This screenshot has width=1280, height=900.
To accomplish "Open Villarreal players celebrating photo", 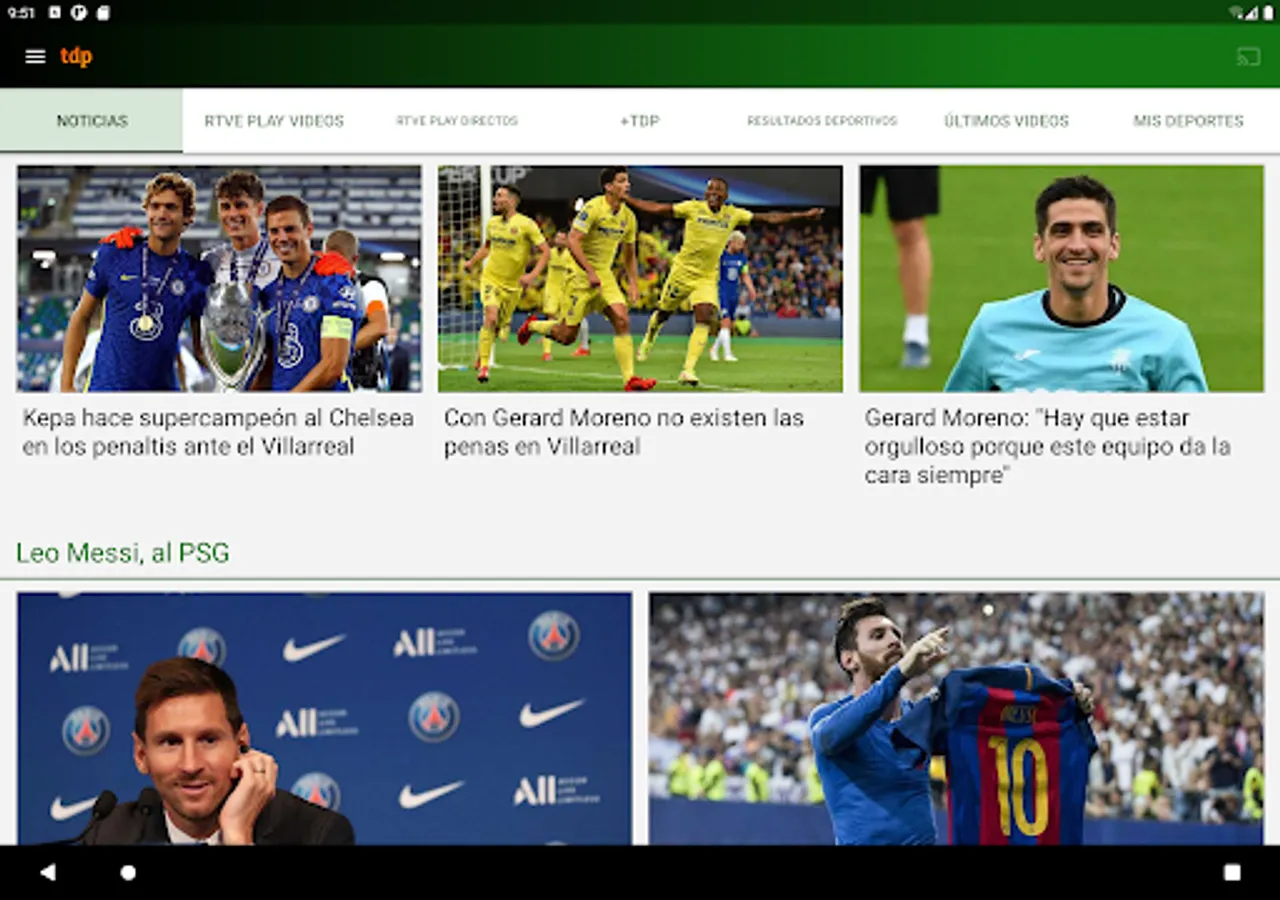I will (640, 278).
